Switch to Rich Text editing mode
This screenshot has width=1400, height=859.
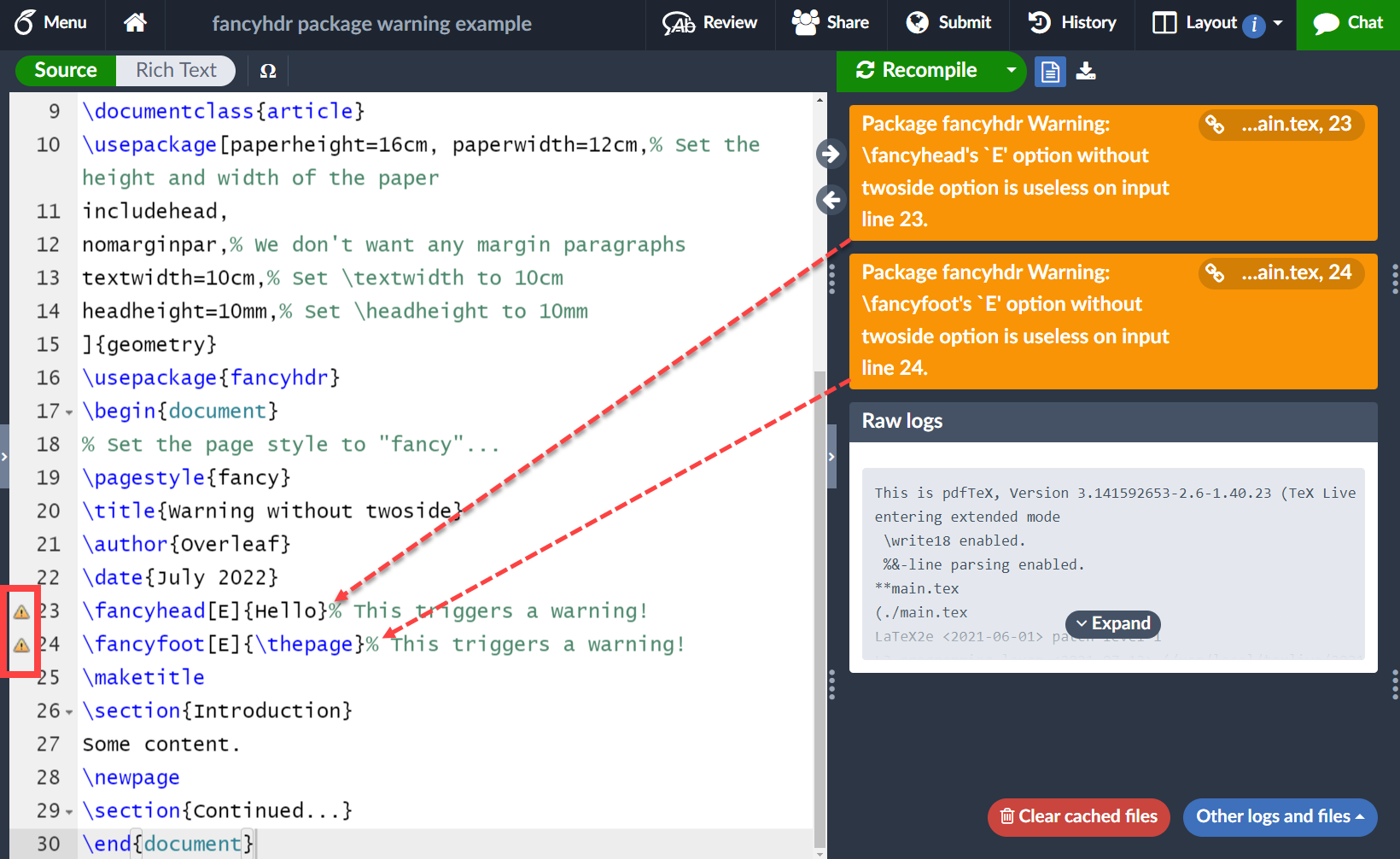click(175, 71)
